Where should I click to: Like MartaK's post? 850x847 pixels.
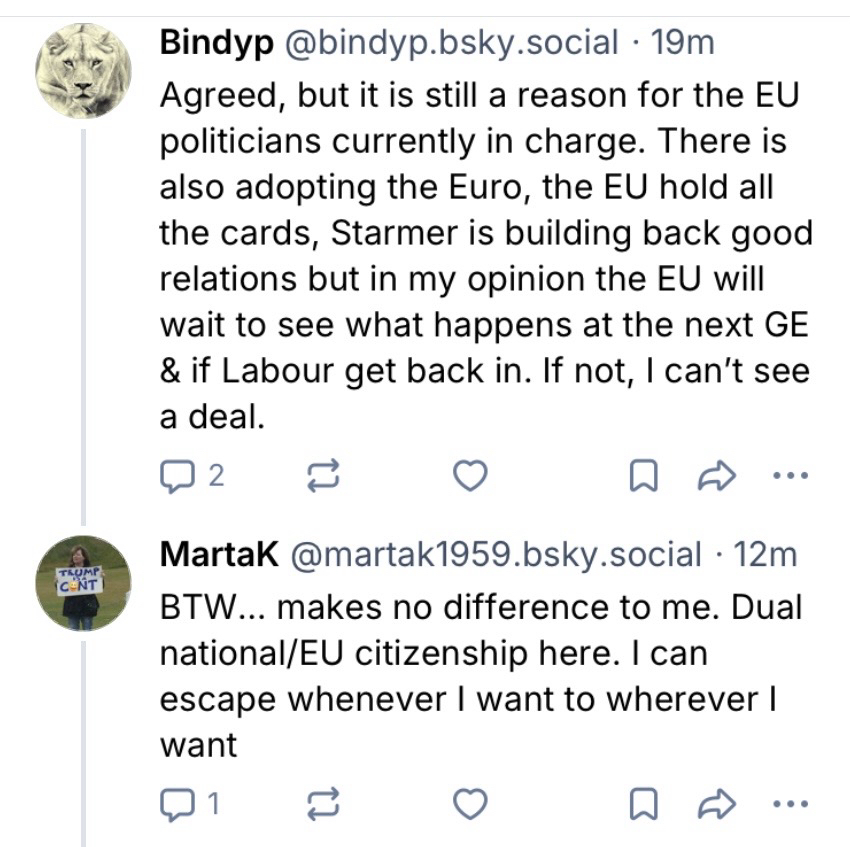coord(470,801)
